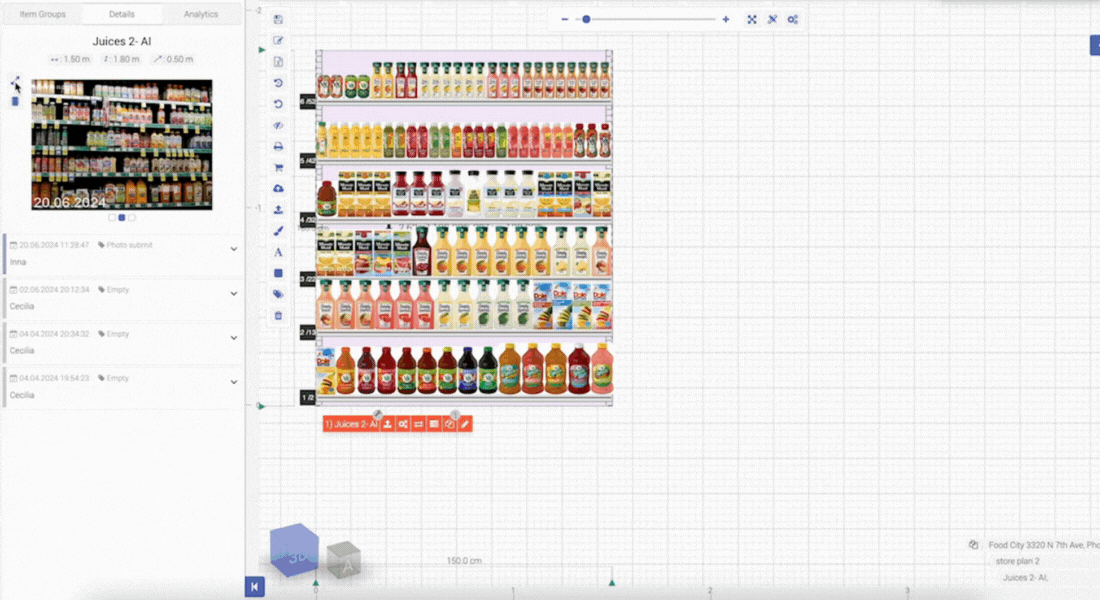This screenshot has height=600, width=1100.
Task: Click the 'store plan 2' breadcrumb
Action: click(1017, 561)
